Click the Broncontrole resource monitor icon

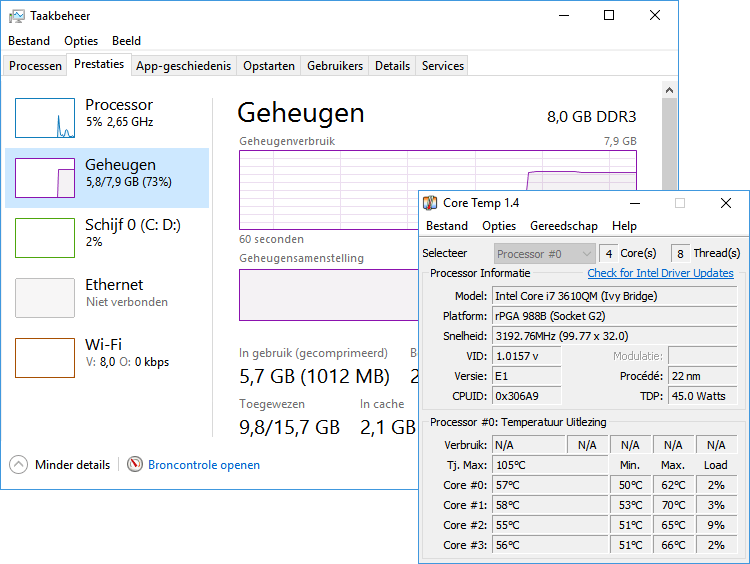135,465
